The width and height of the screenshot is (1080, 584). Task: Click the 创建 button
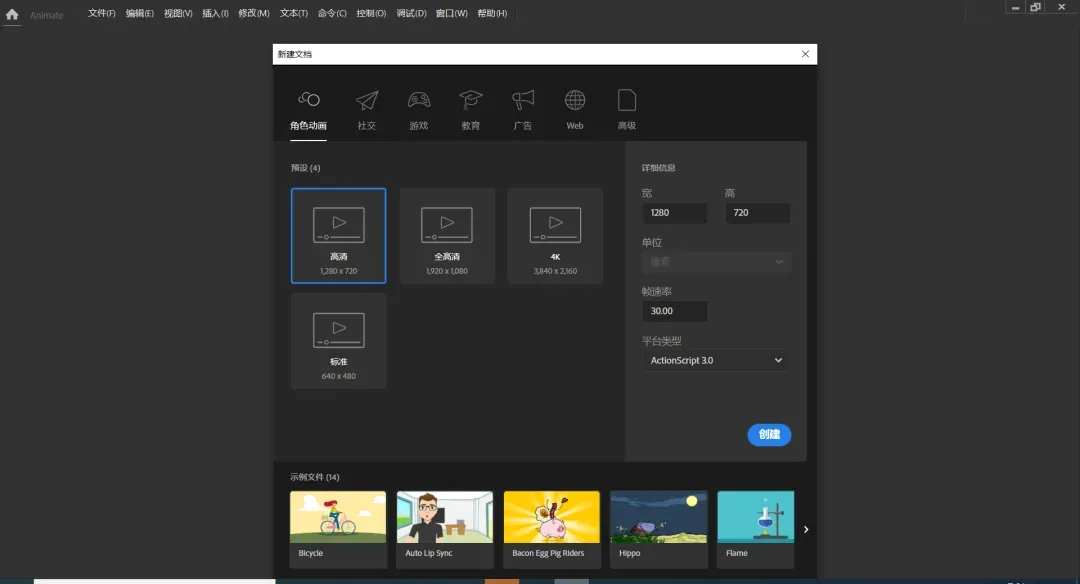point(769,435)
